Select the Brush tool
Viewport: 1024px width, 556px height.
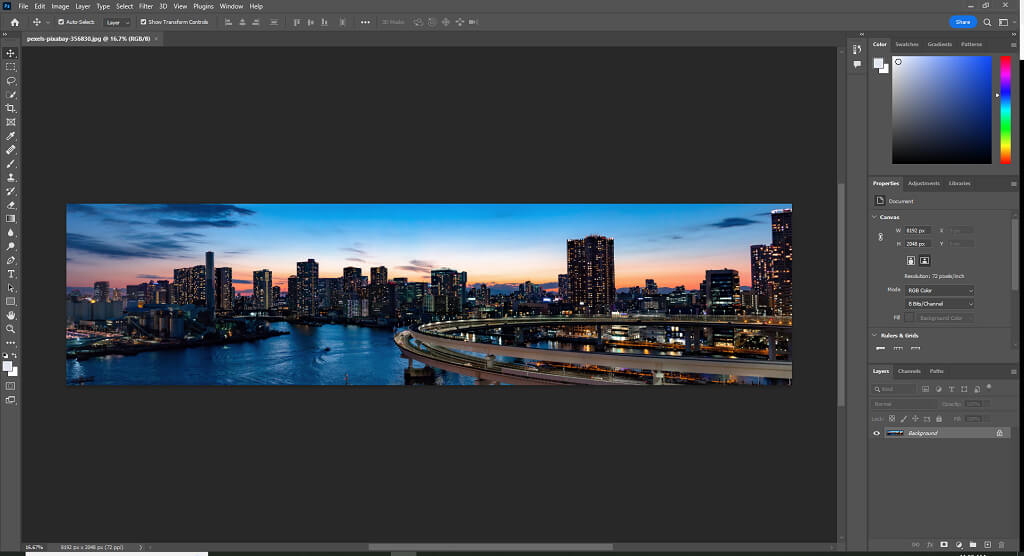coord(11,163)
